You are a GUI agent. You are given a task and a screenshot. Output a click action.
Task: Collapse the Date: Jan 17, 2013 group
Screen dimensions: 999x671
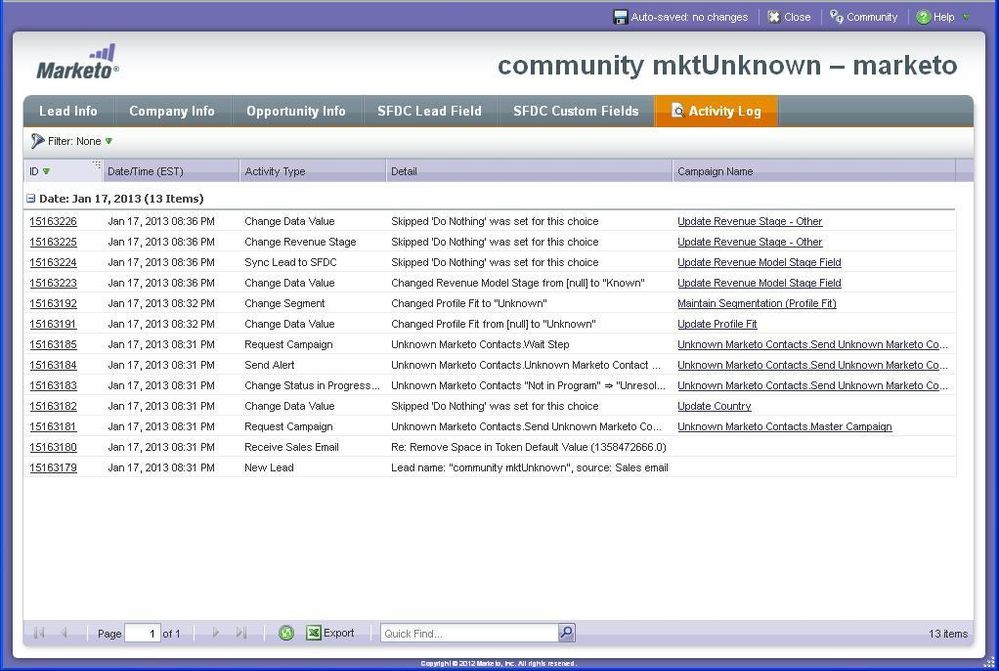coord(32,199)
